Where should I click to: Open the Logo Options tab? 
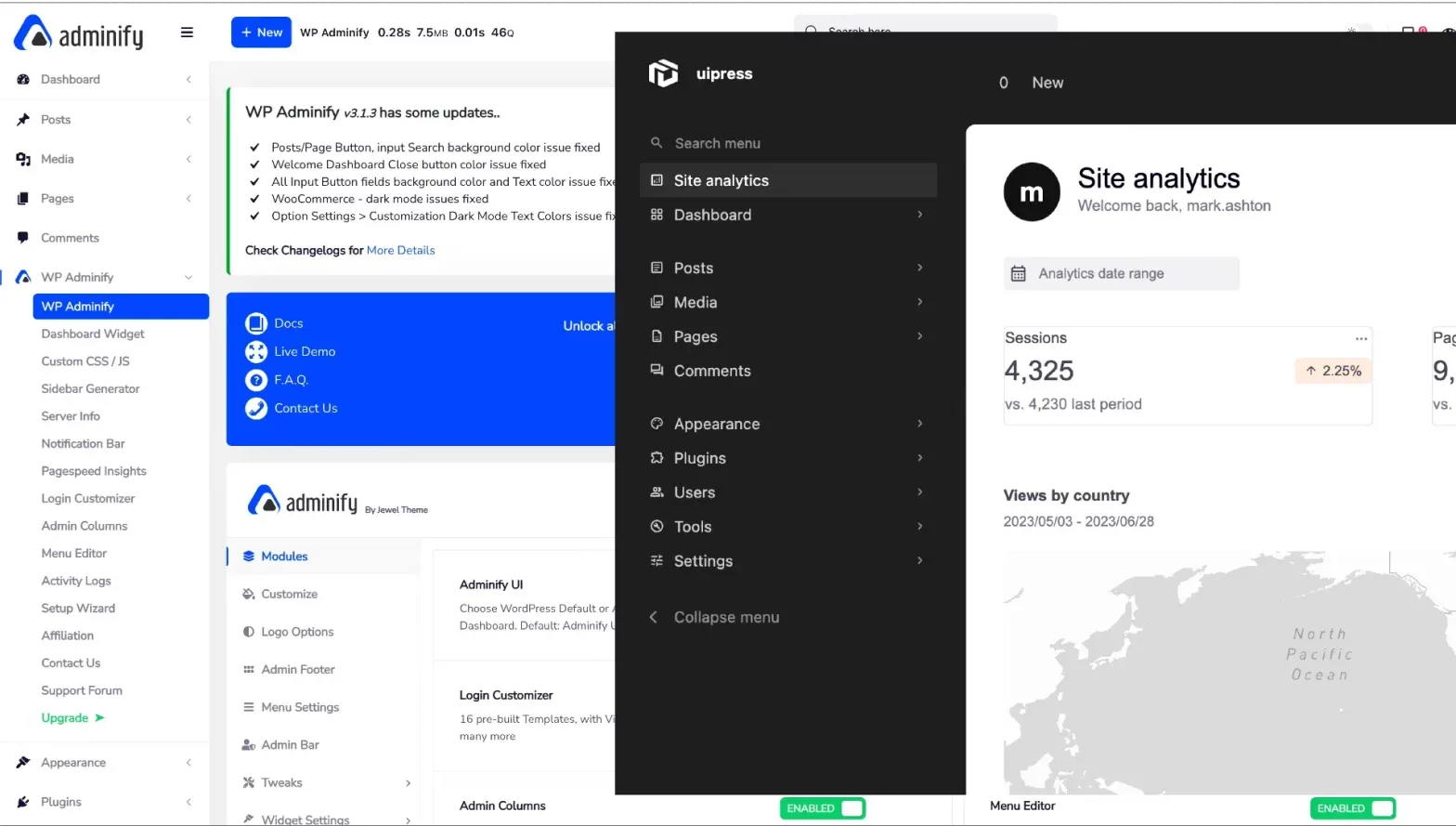click(322, 632)
